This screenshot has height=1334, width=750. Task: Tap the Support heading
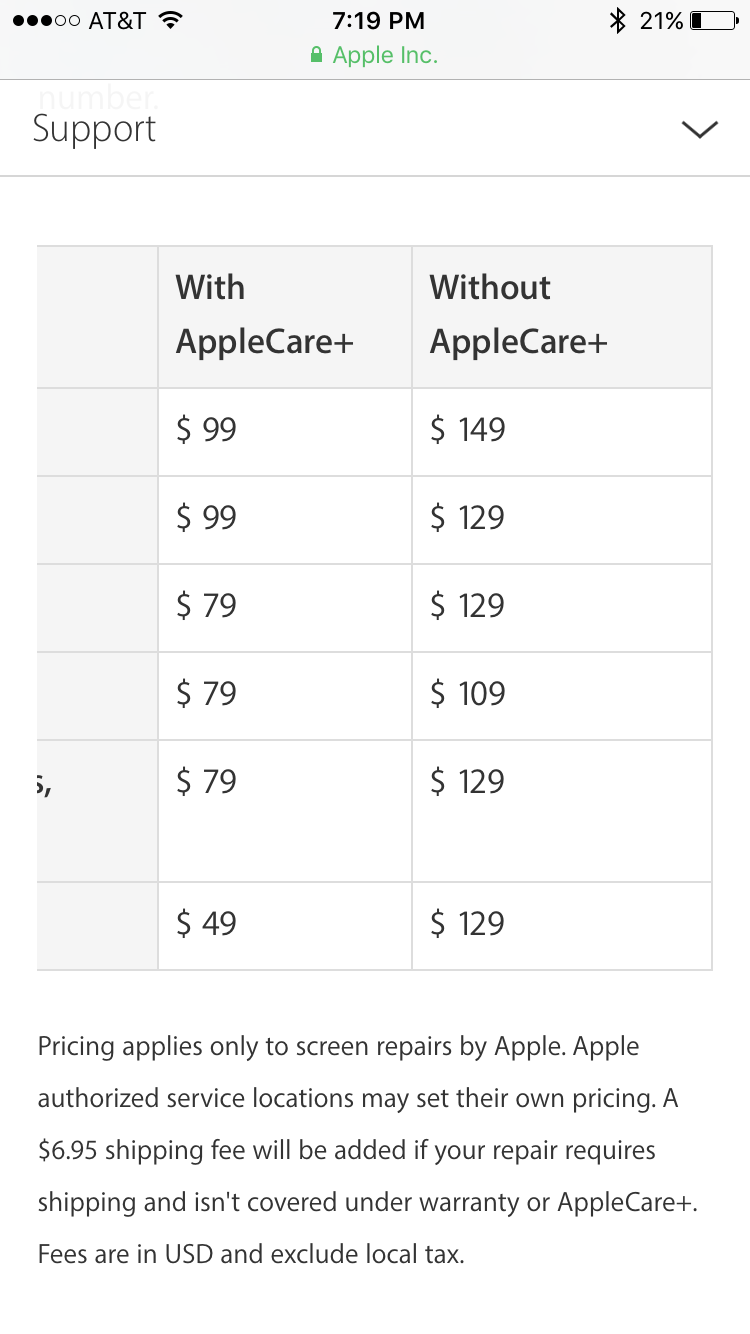click(94, 129)
